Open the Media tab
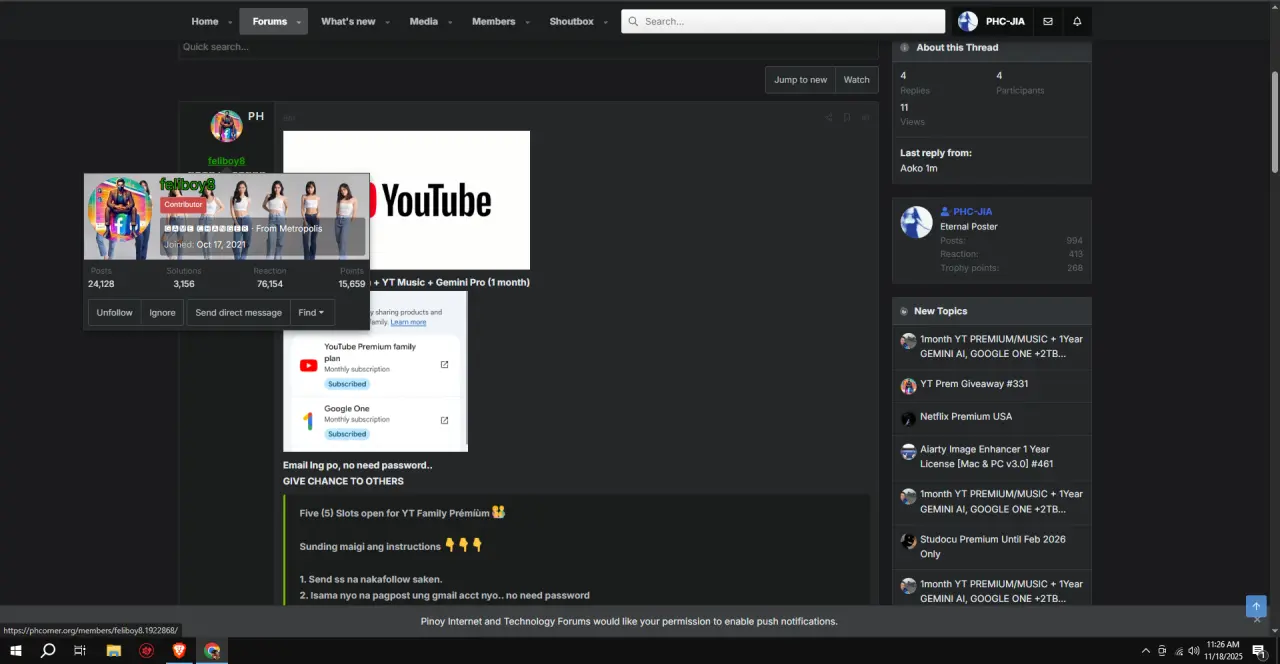Image resolution: width=1280 pixels, height=664 pixels. (424, 21)
